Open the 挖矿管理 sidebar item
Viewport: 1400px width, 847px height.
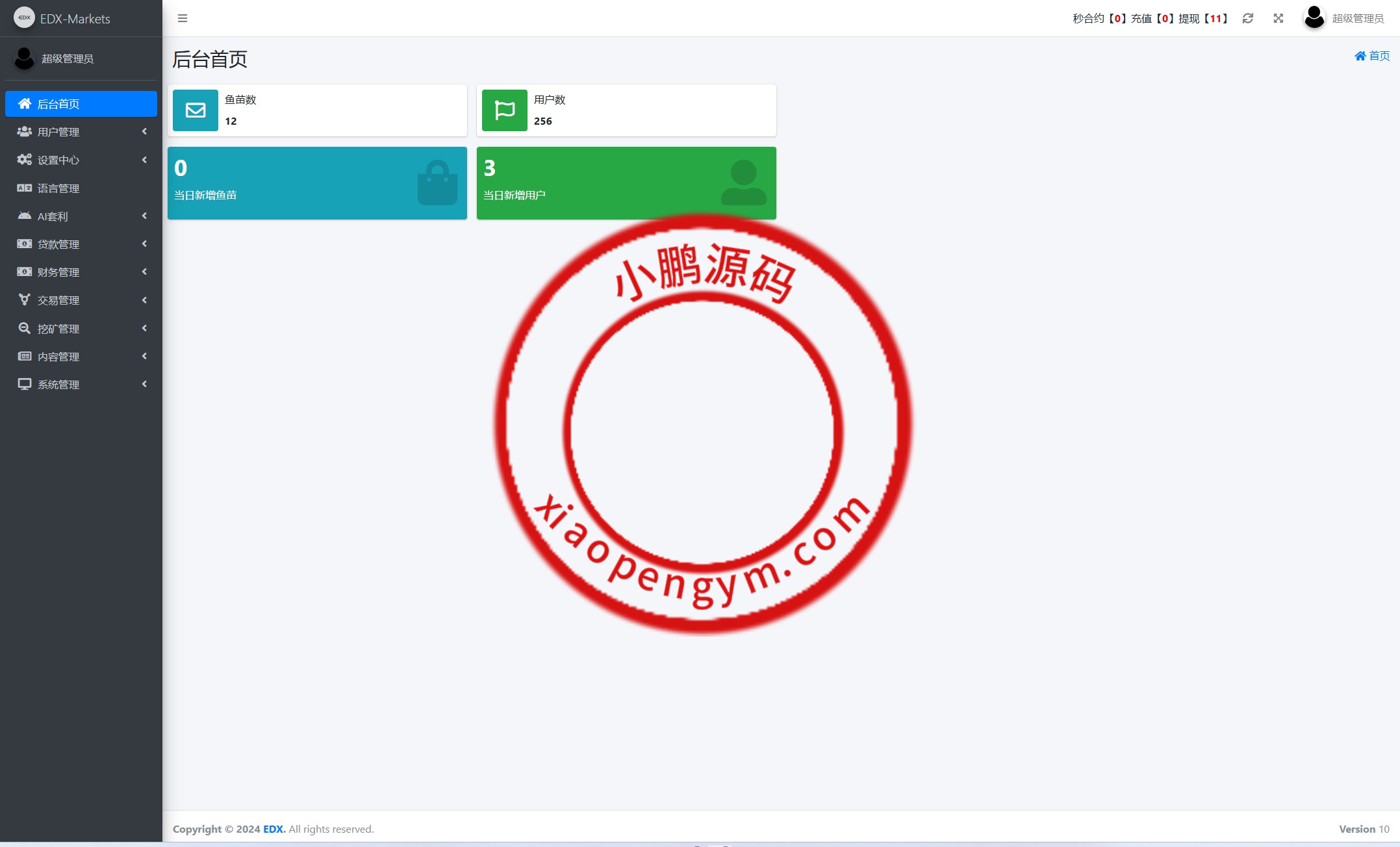coord(58,329)
